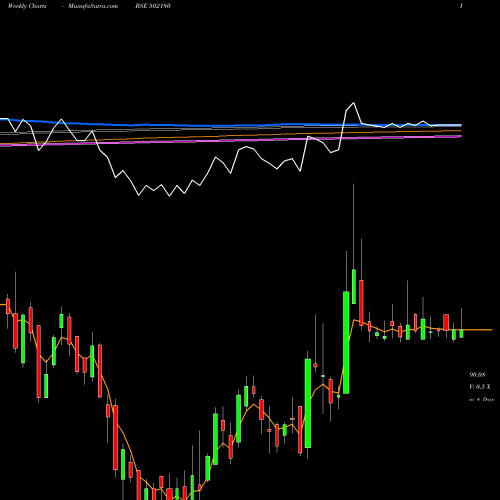Click the 'BSE 502180' stock code
500x500 pixels.
pyautogui.click(x=153, y=6)
